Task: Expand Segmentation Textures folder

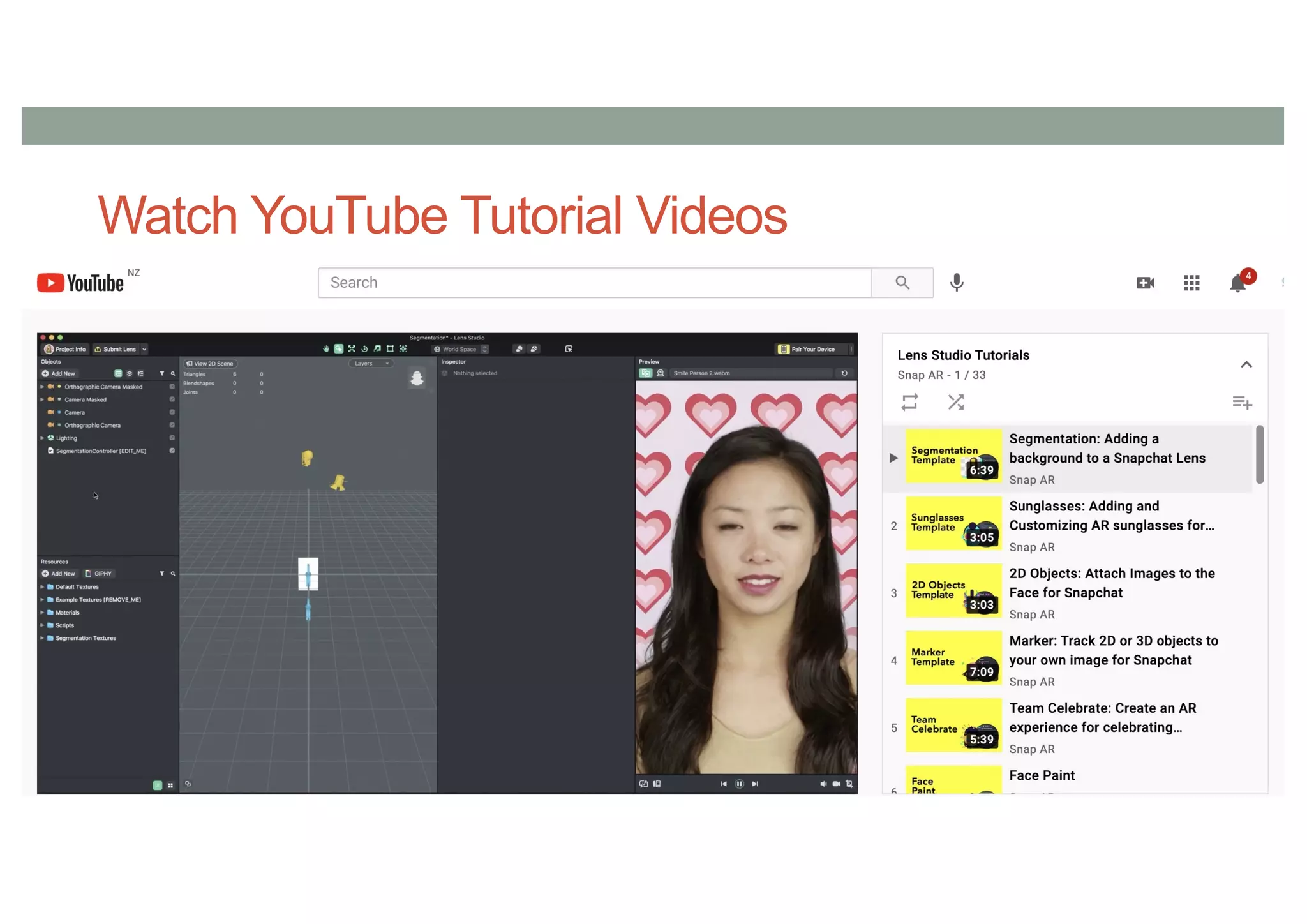Action: (x=42, y=638)
